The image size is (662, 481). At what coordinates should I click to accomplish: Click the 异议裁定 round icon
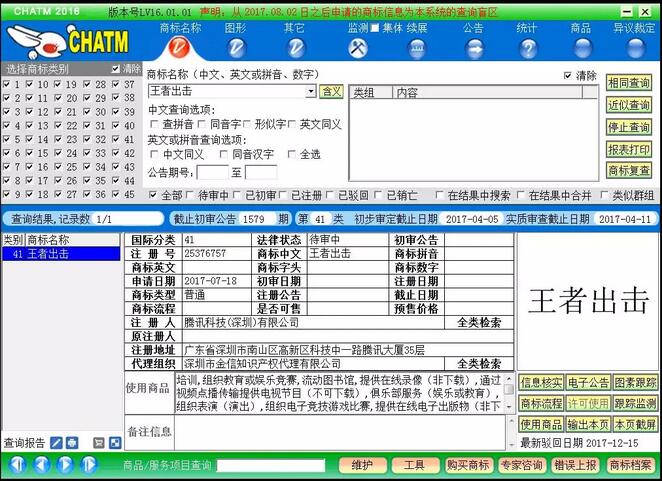[636, 48]
